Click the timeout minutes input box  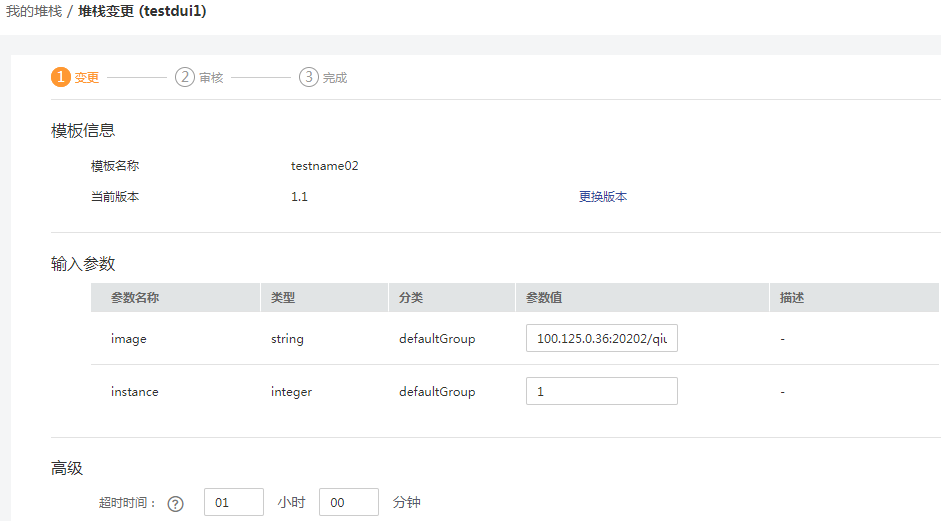[348, 502]
